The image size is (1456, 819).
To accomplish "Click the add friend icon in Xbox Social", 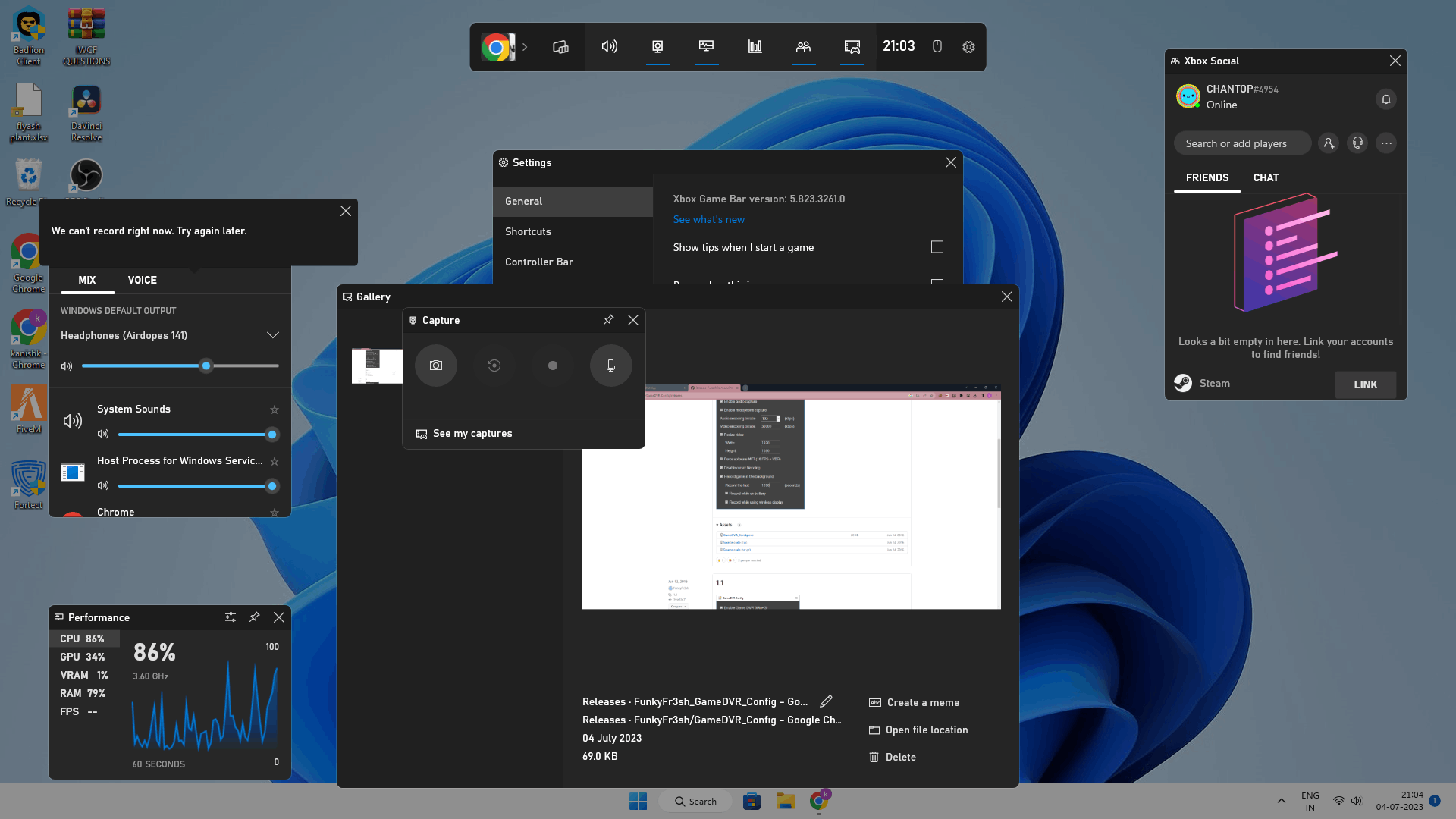I will [1329, 143].
